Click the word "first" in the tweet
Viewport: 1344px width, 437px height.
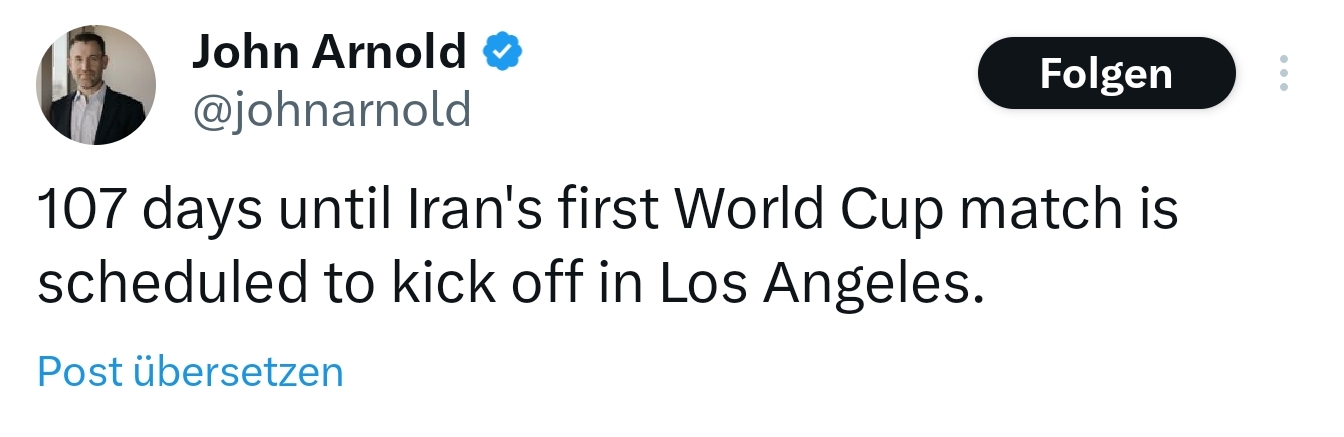coord(616,210)
